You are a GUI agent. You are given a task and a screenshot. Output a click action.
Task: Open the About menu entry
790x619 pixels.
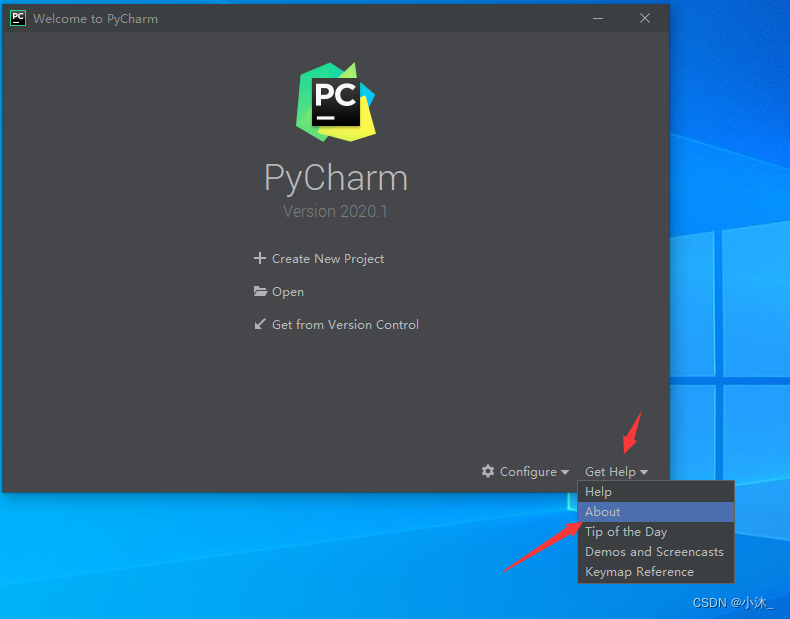click(x=656, y=512)
